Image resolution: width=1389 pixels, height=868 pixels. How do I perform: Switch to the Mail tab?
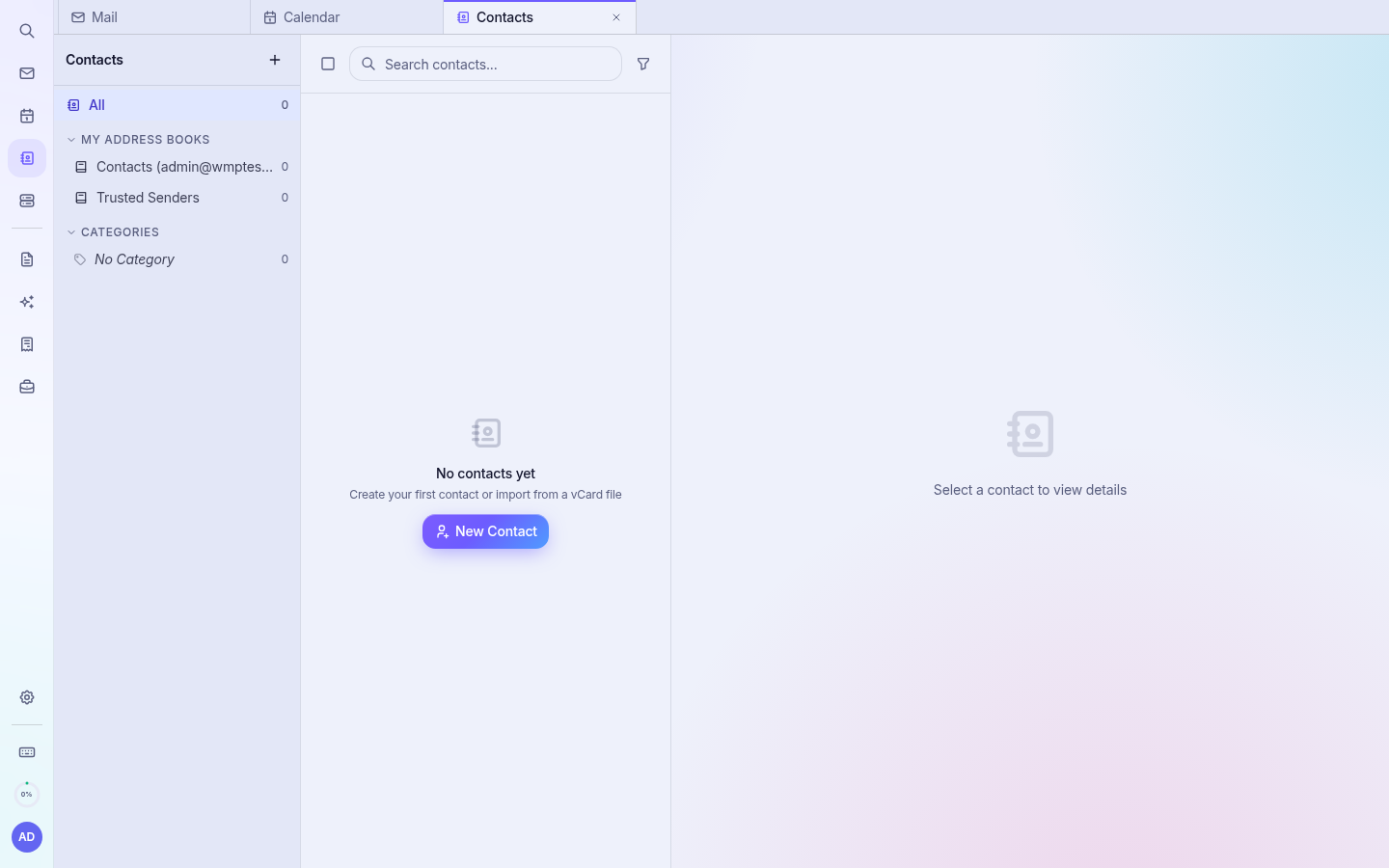click(154, 17)
